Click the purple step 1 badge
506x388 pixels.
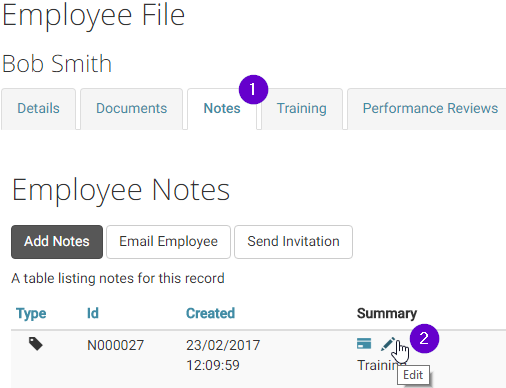[253, 90]
